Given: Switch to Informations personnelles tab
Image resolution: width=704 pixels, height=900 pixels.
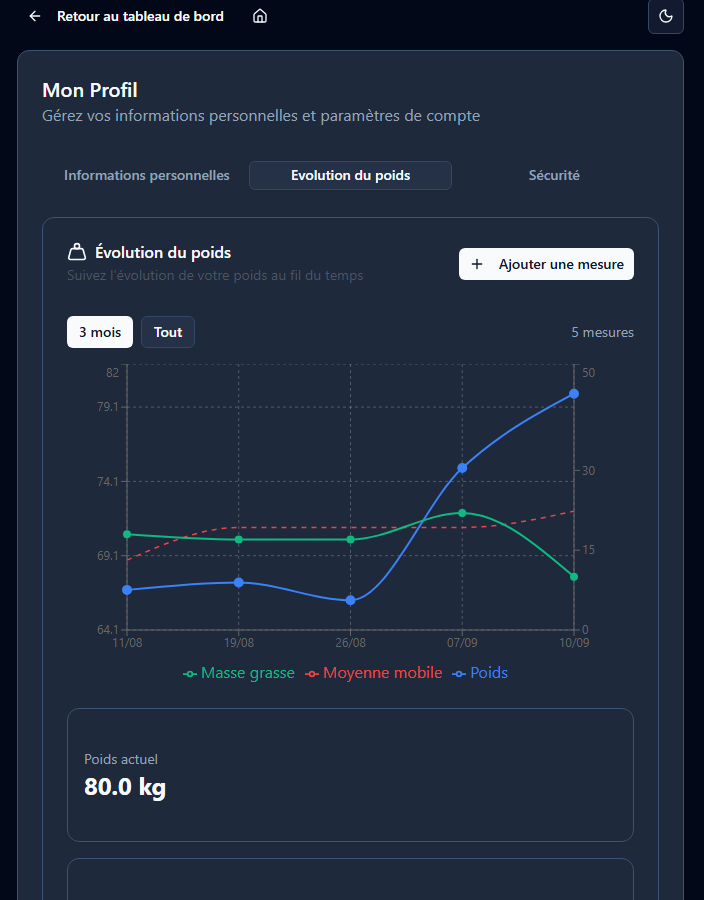Looking at the screenshot, I should [x=147, y=175].
